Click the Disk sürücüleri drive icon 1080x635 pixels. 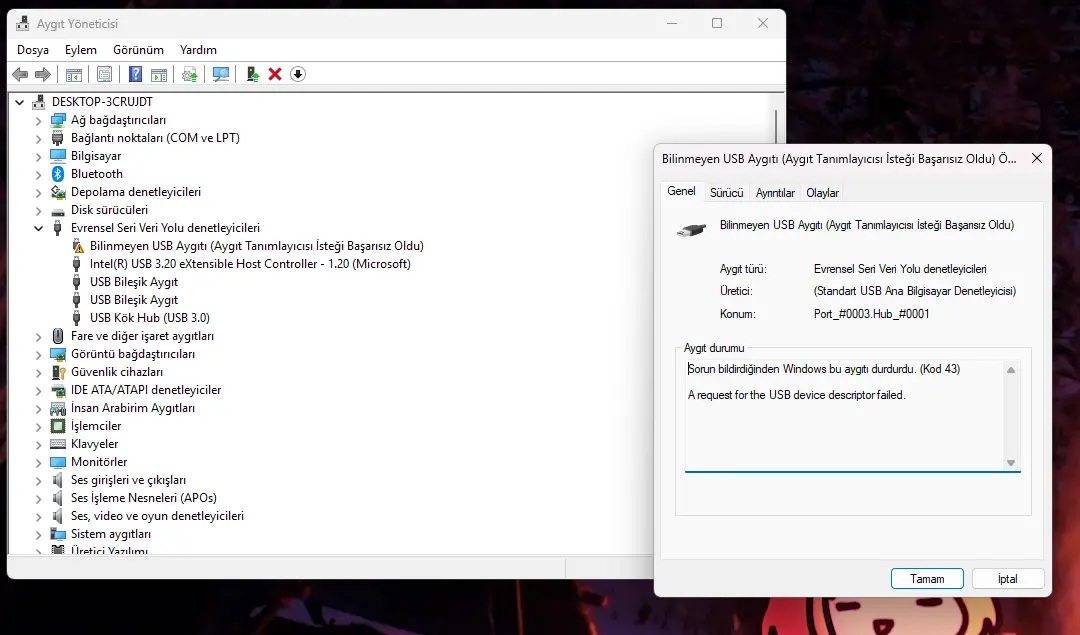coord(58,210)
